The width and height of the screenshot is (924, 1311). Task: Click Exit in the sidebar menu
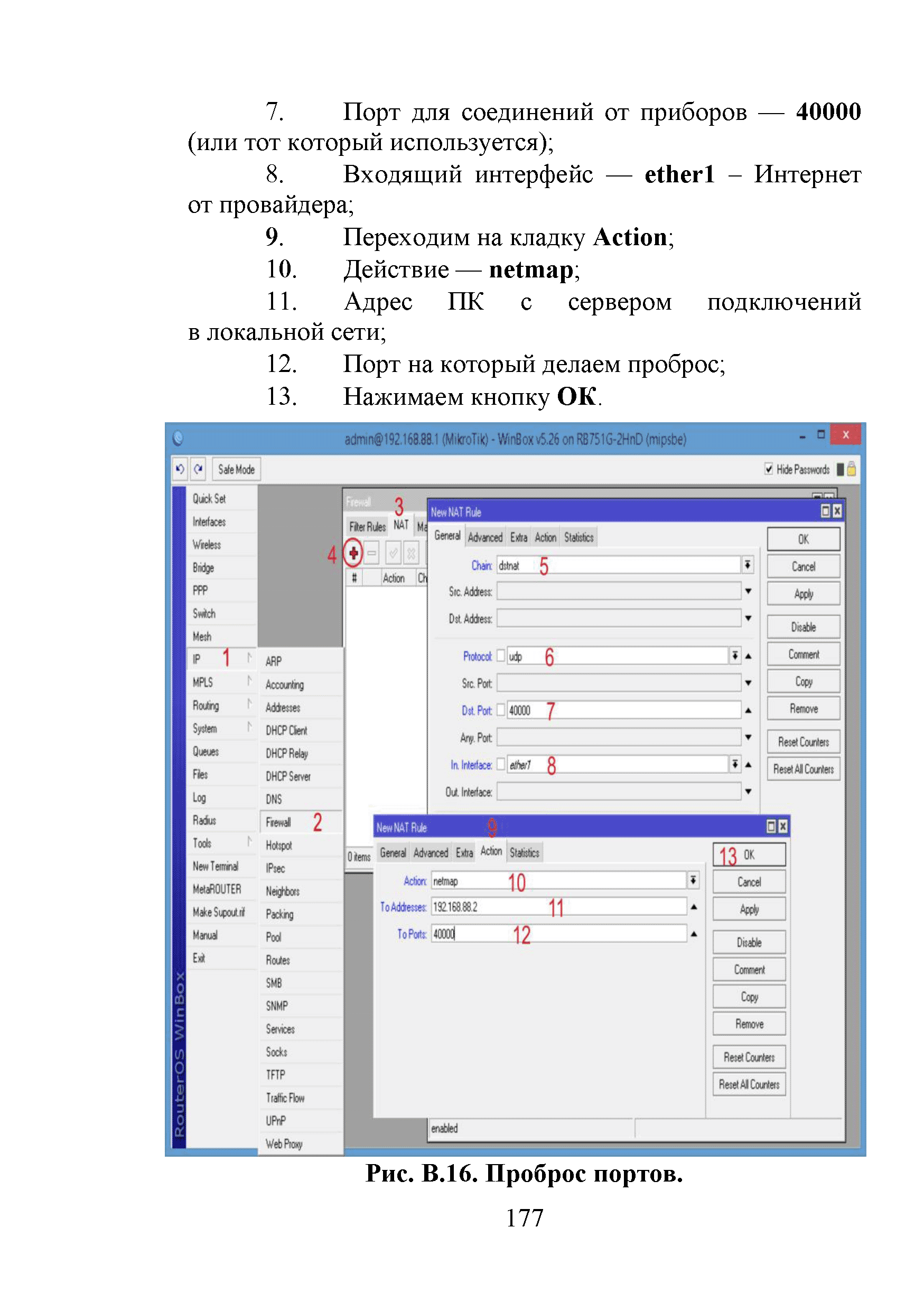click(x=221, y=957)
